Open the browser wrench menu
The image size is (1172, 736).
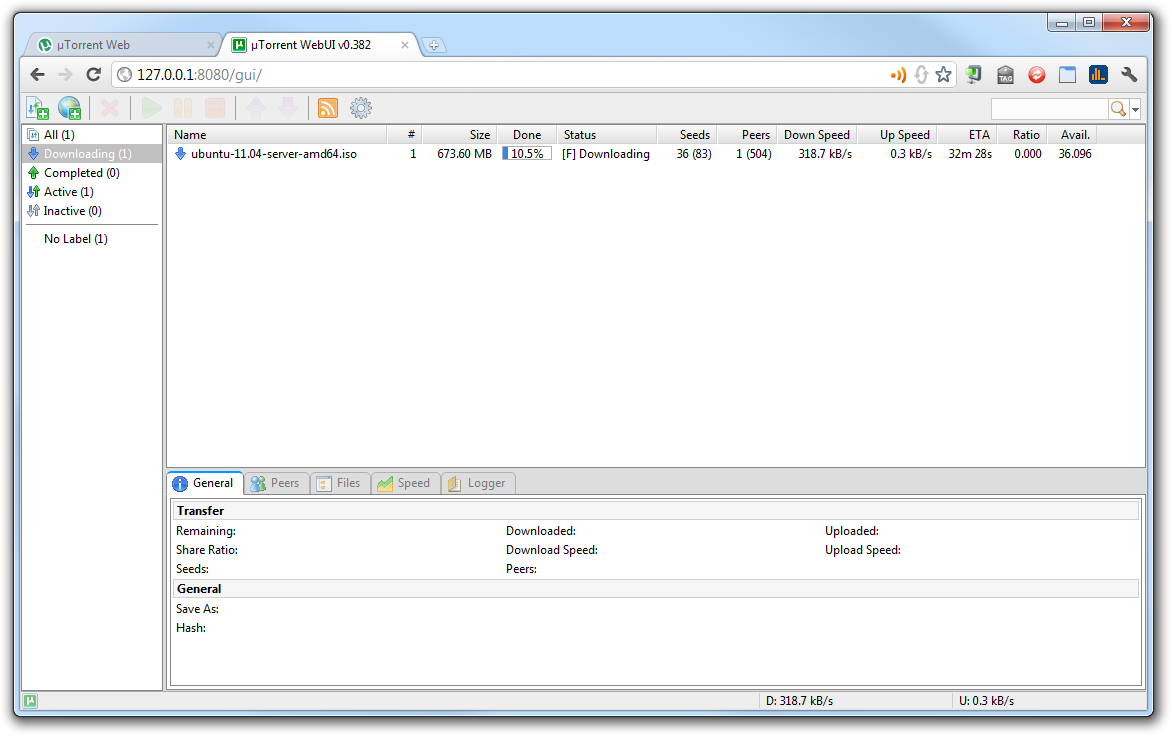coord(1129,75)
